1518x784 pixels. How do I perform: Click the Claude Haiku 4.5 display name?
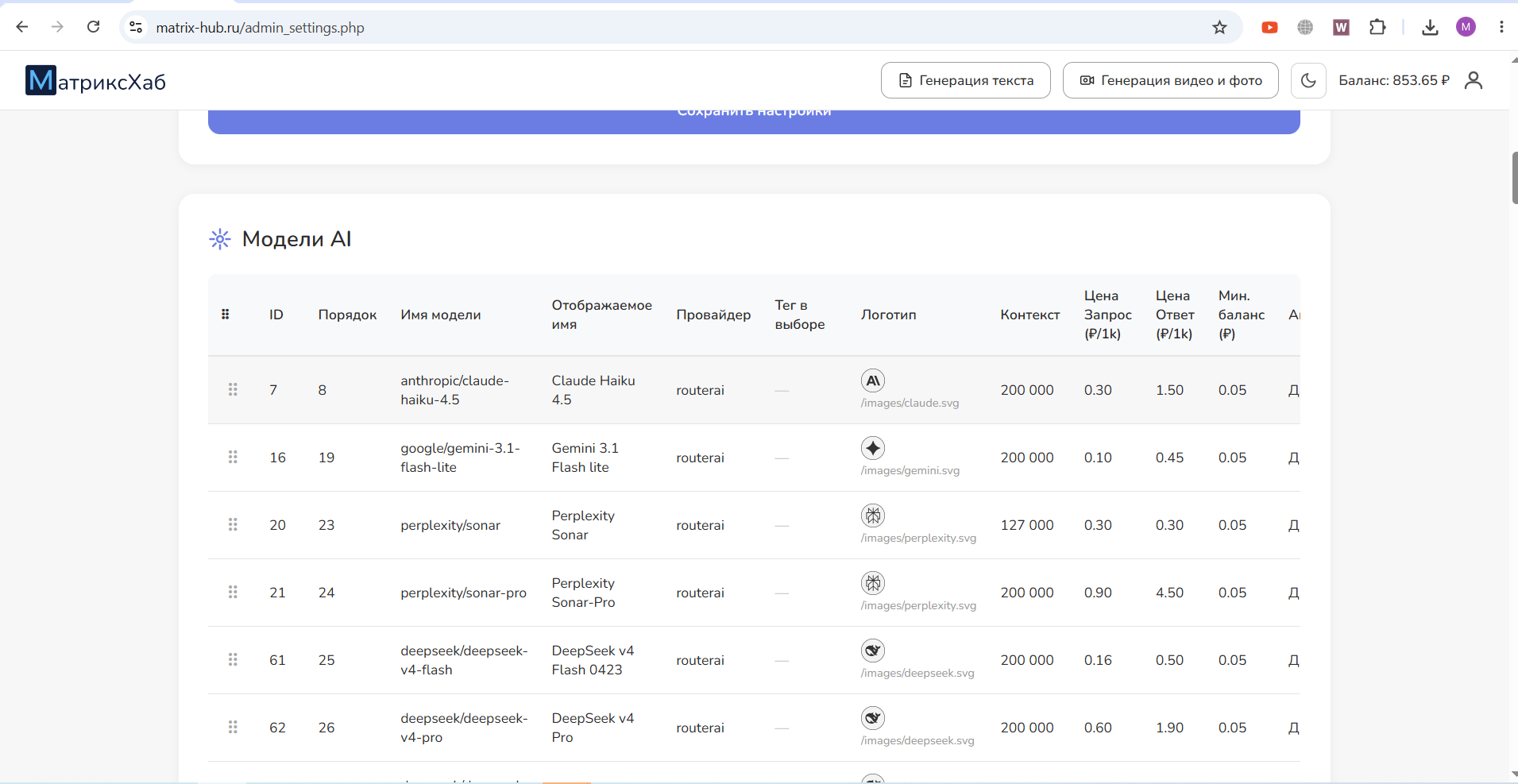click(x=593, y=390)
